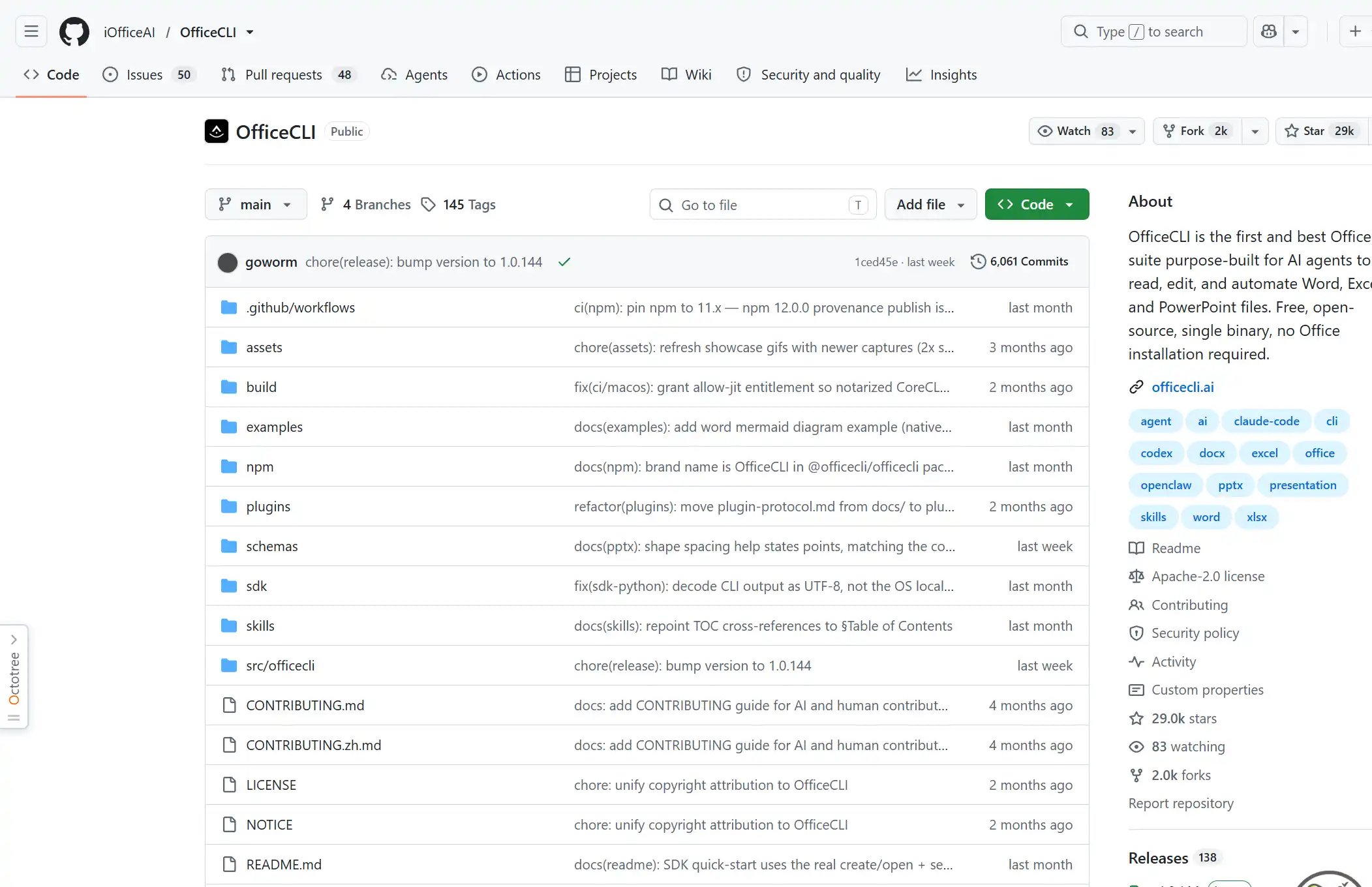Click the pulse icon next to Activity
Image resolution: width=1372 pixels, height=887 pixels.
pos(1136,661)
